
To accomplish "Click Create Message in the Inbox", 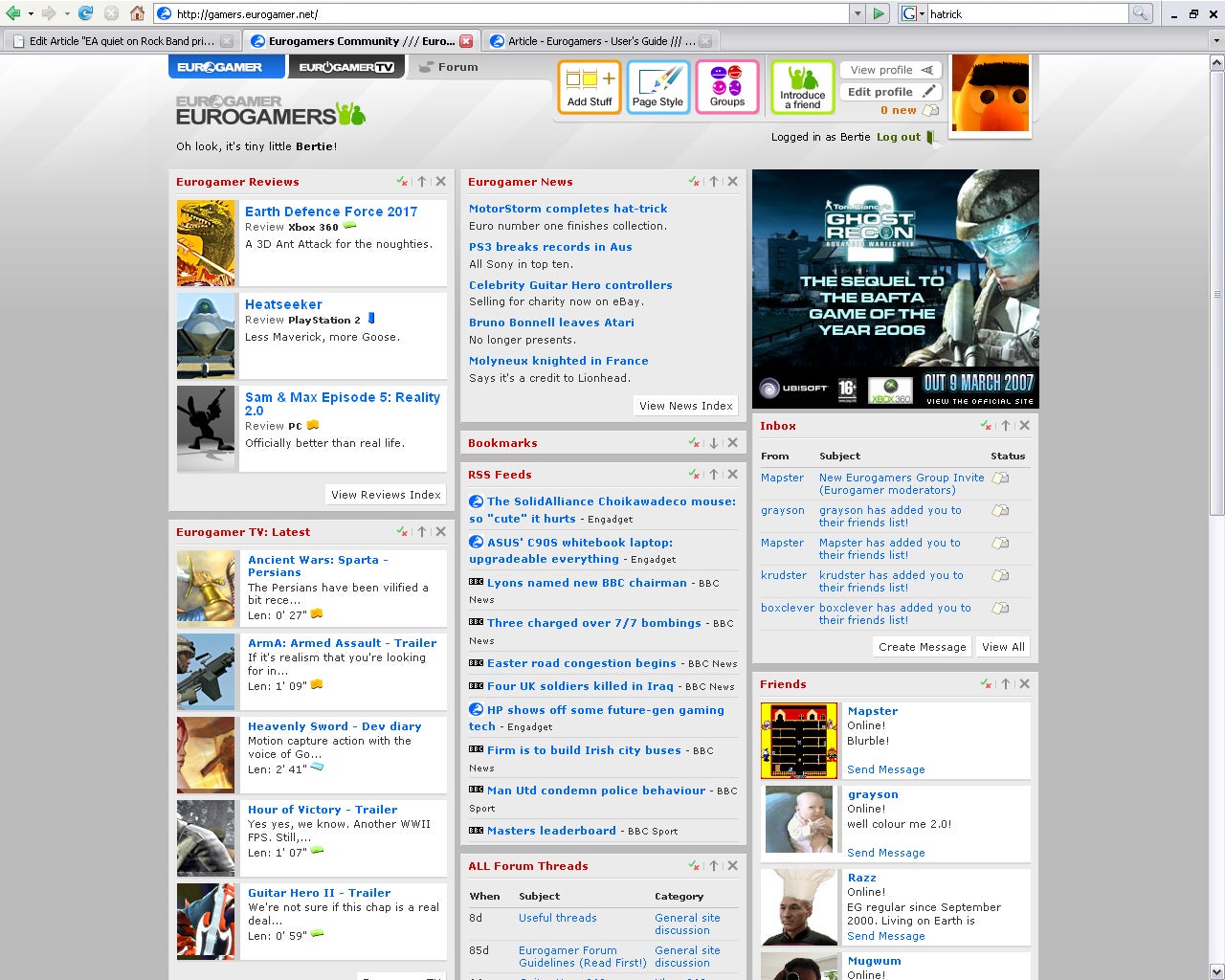I will click(922, 647).
